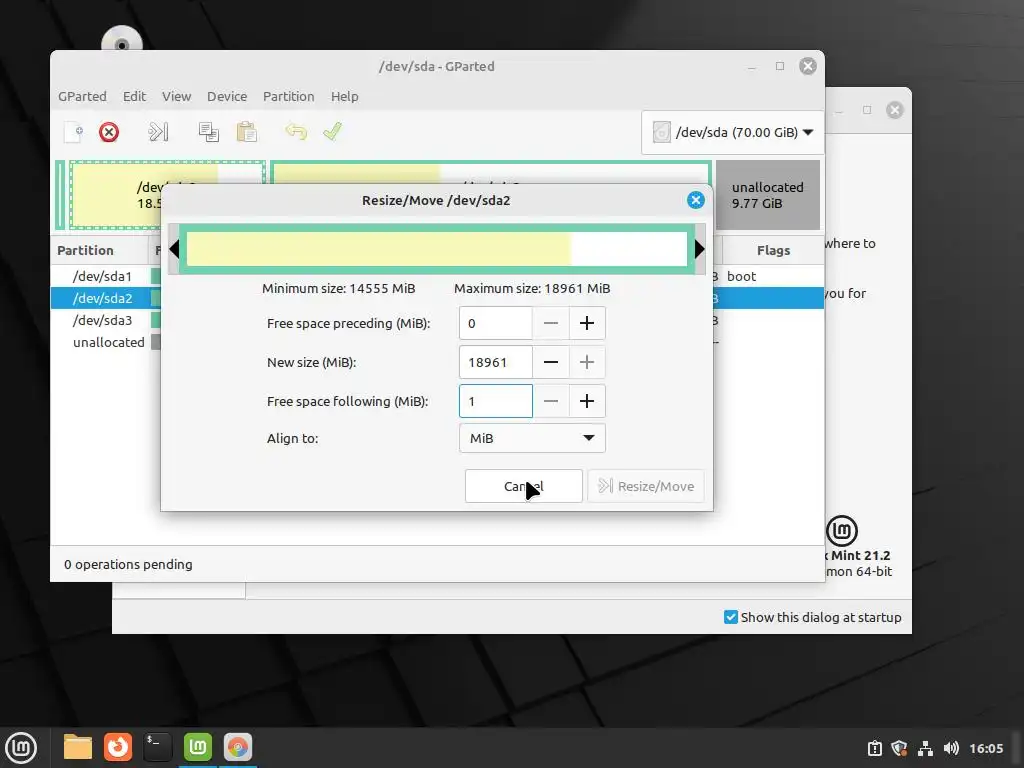This screenshot has height=768, width=1024.
Task: Open the Files manager from taskbar
Action: [x=78, y=747]
